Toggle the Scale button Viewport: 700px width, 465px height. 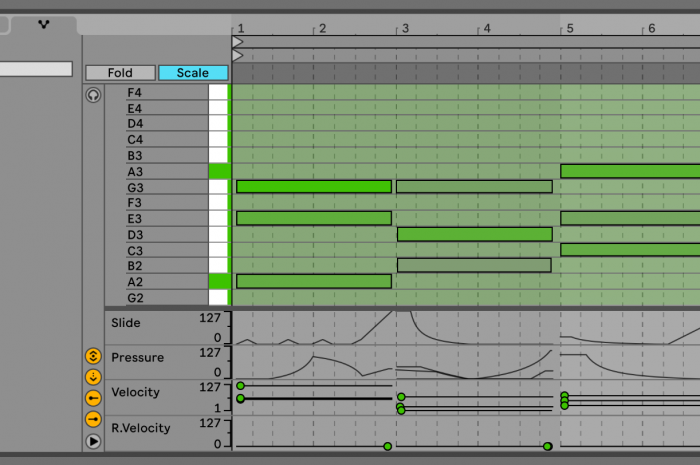(x=193, y=73)
